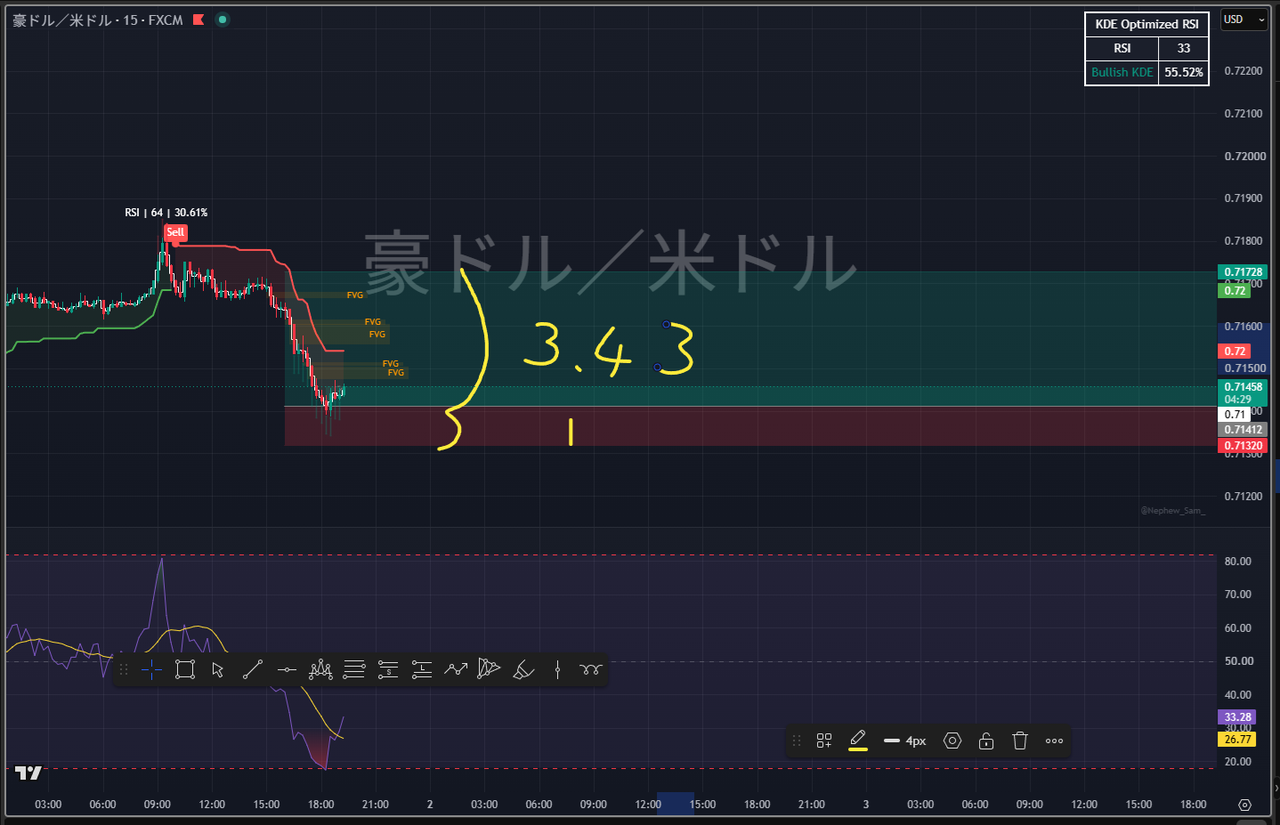Click the red Sell signal label
This screenshot has width=1280, height=825.
[x=175, y=232]
